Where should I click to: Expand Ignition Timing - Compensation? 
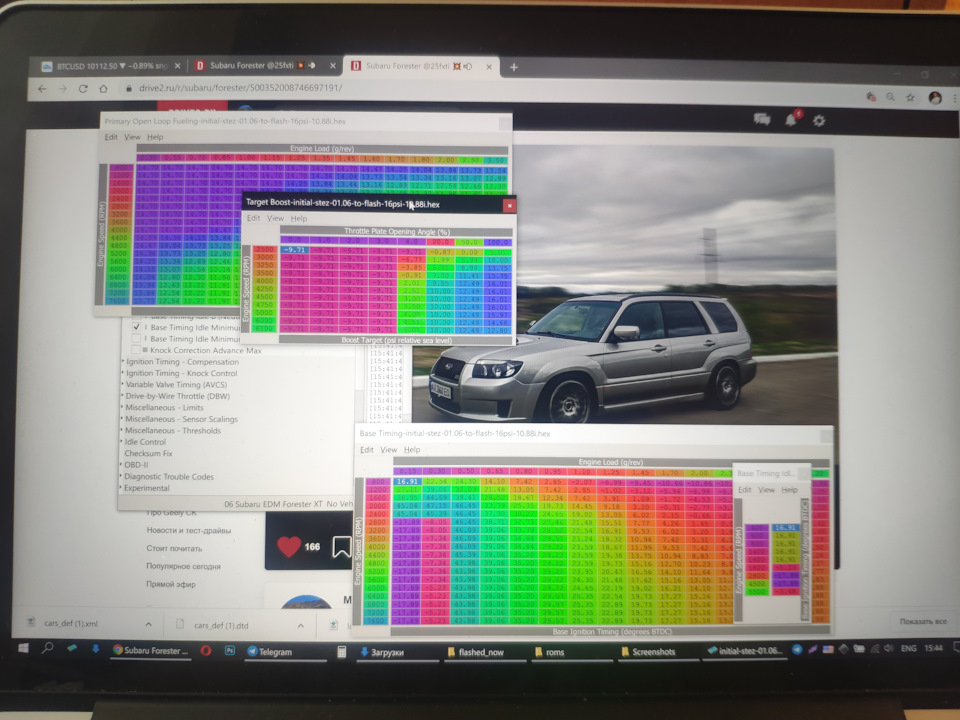182,362
